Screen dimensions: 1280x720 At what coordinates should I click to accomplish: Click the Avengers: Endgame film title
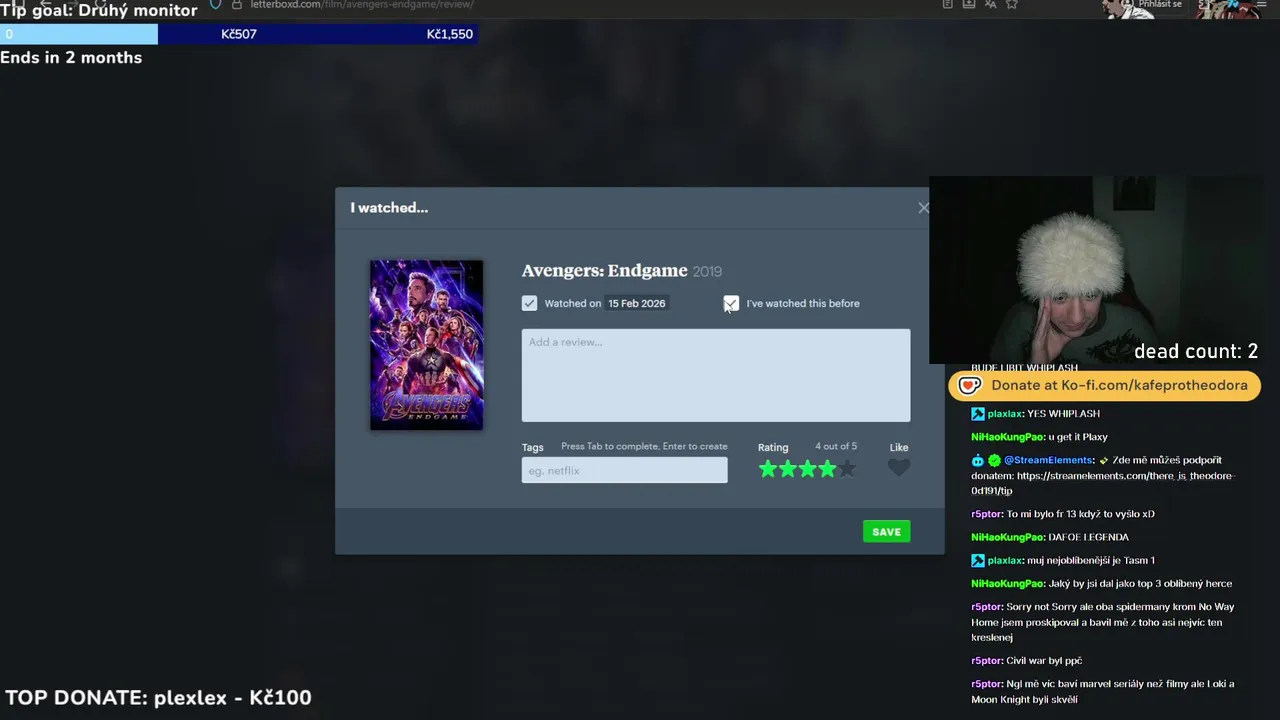coord(604,271)
